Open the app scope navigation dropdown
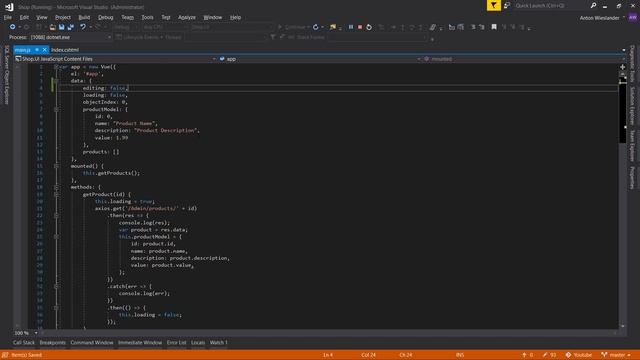640x360 pixels. [x=419, y=59]
